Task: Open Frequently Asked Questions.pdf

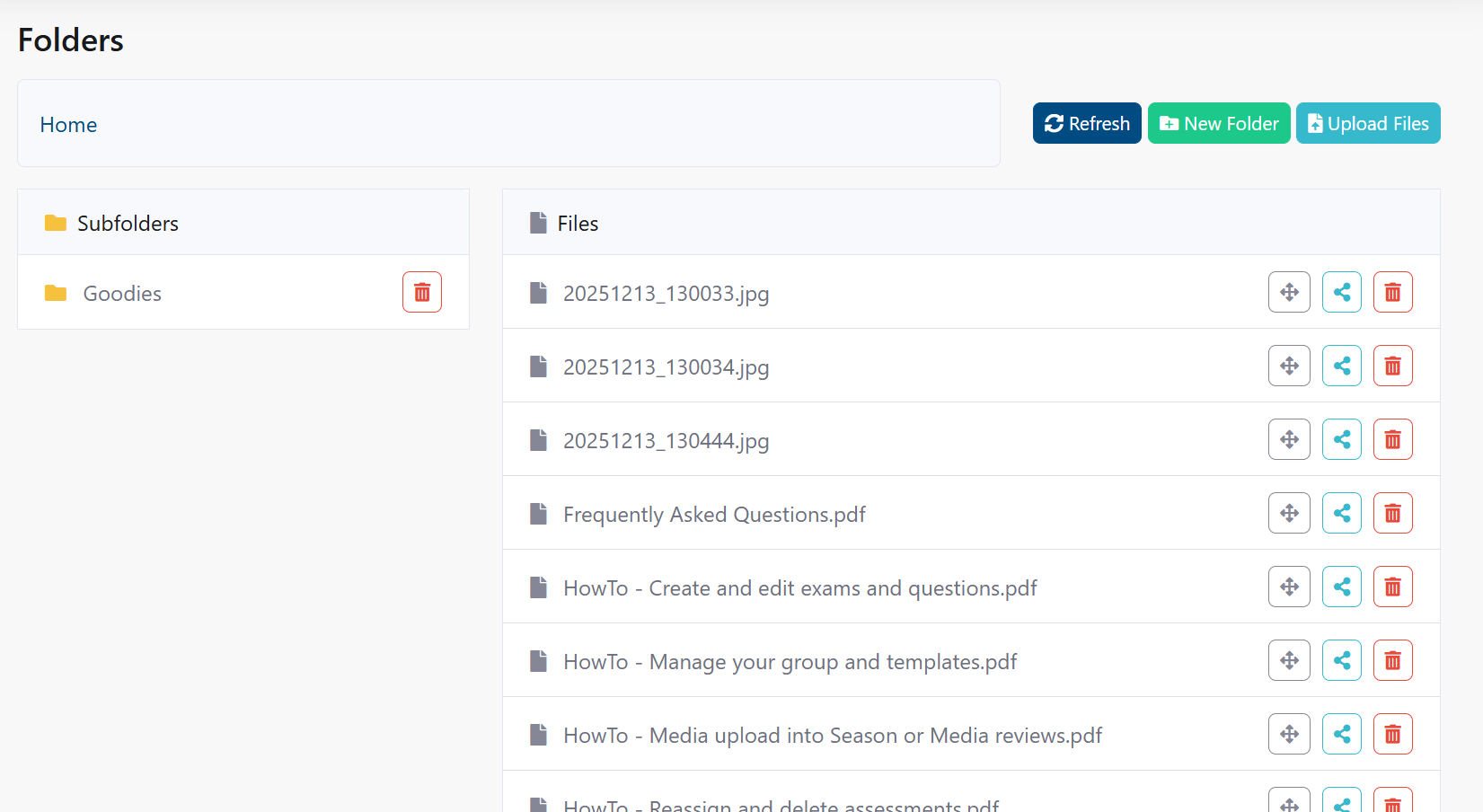Action: point(714,514)
